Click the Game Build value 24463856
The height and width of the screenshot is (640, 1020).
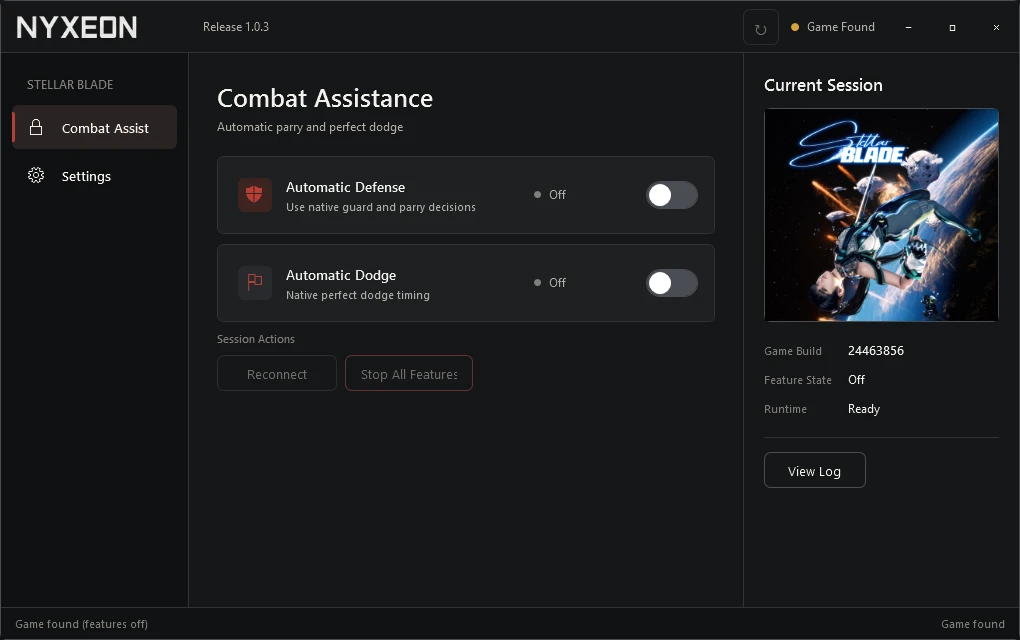[x=876, y=351]
